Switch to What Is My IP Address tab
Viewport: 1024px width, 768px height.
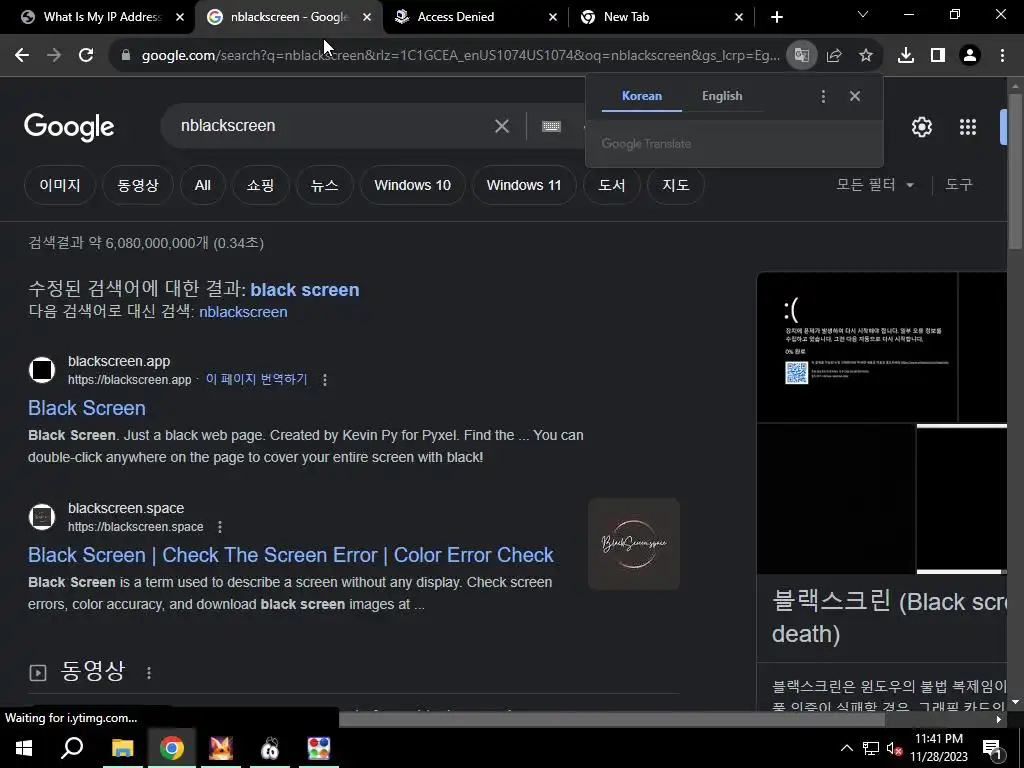[103, 17]
